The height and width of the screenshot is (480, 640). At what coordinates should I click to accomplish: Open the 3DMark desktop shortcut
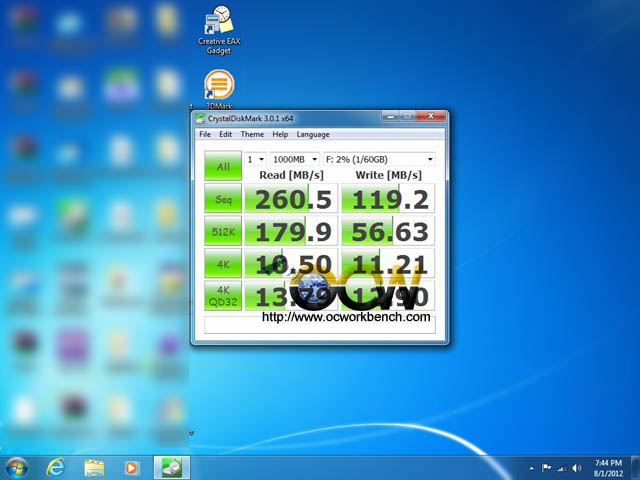click(219, 89)
